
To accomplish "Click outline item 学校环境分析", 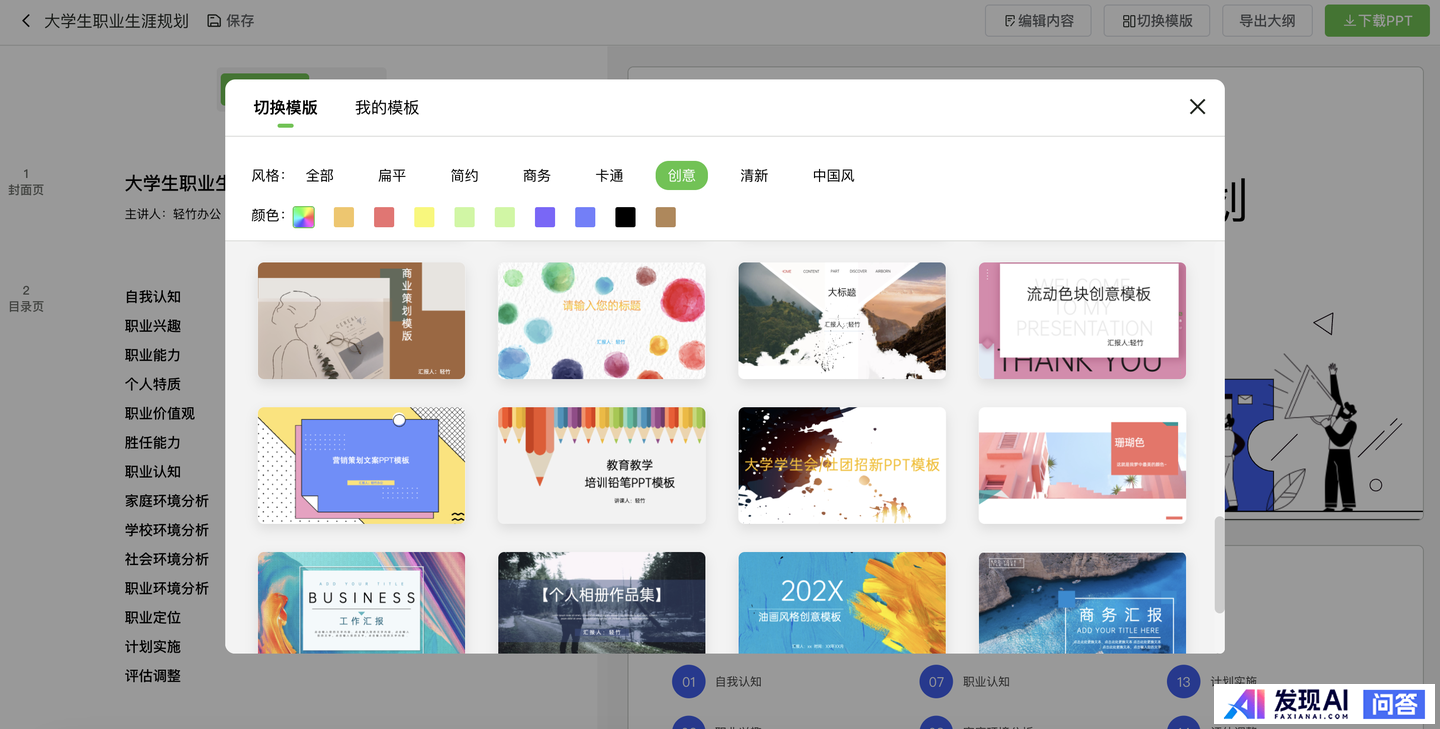I will tap(167, 530).
